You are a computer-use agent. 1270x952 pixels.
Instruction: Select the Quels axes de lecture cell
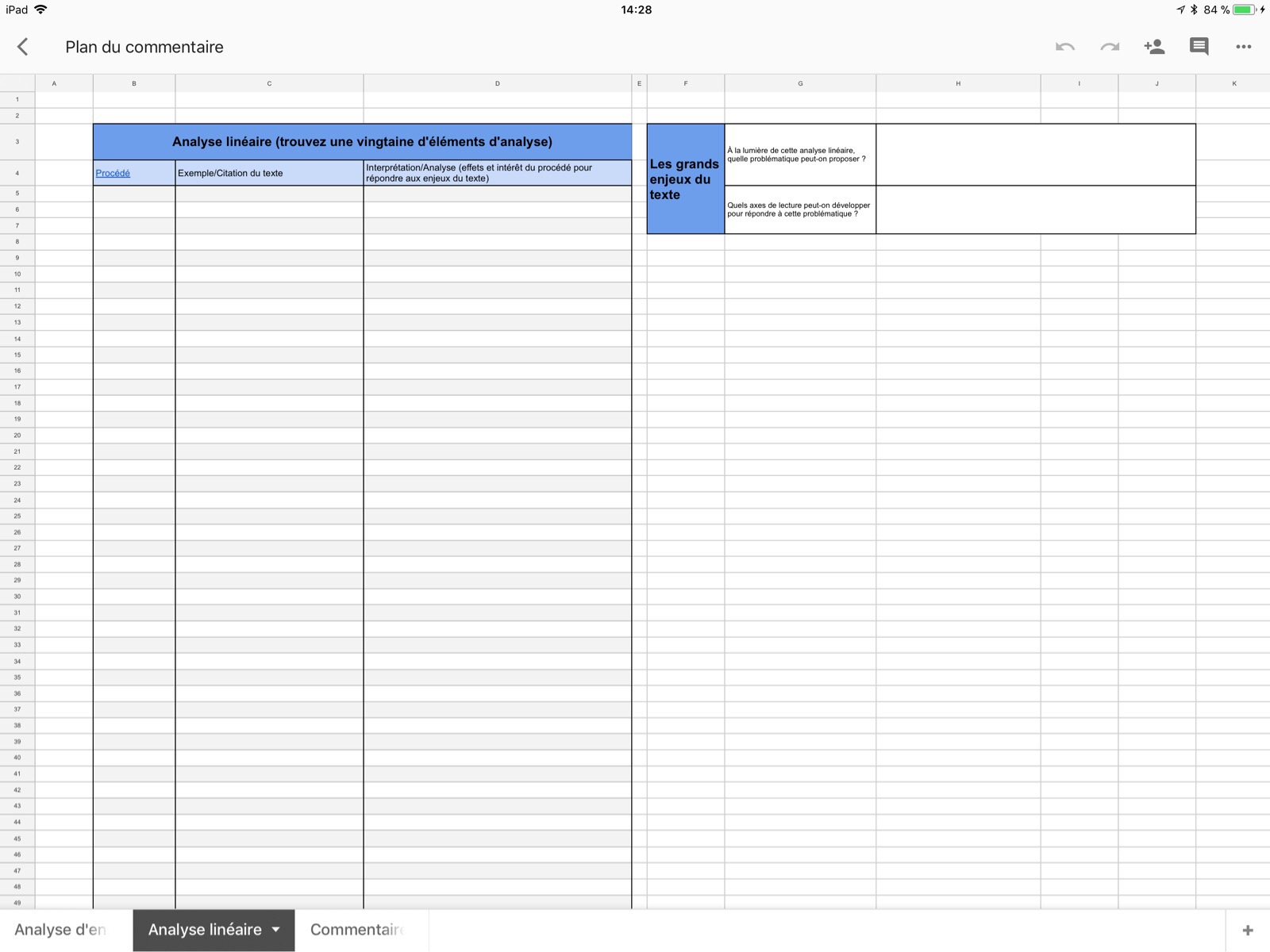(x=800, y=209)
